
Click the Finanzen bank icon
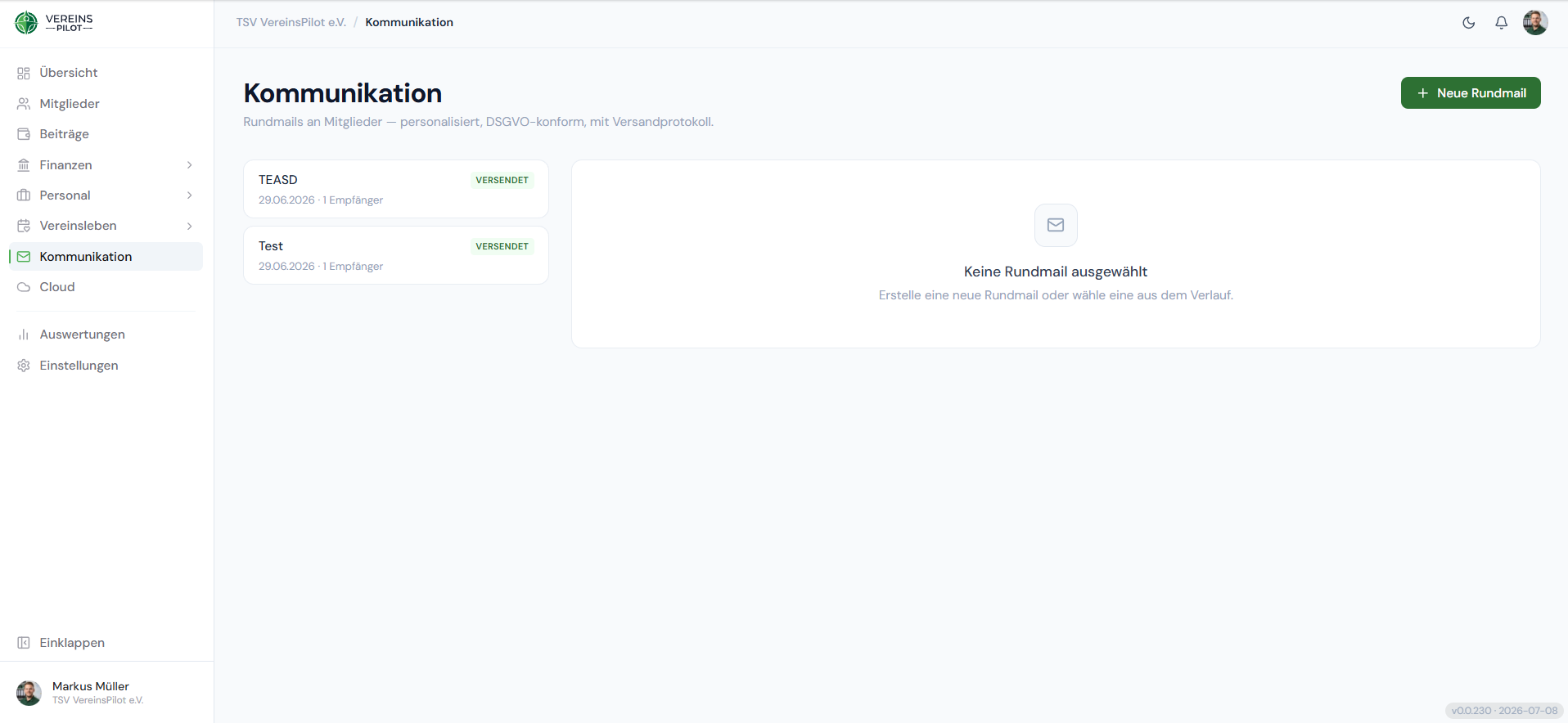pyautogui.click(x=24, y=165)
